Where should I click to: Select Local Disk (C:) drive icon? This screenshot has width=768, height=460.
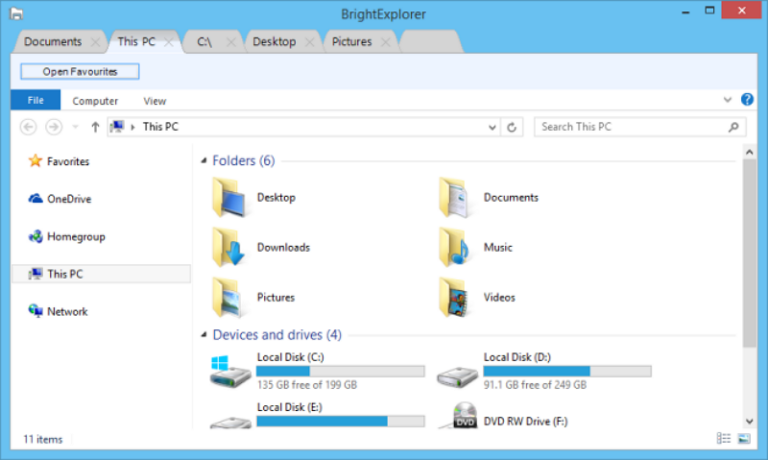click(228, 371)
